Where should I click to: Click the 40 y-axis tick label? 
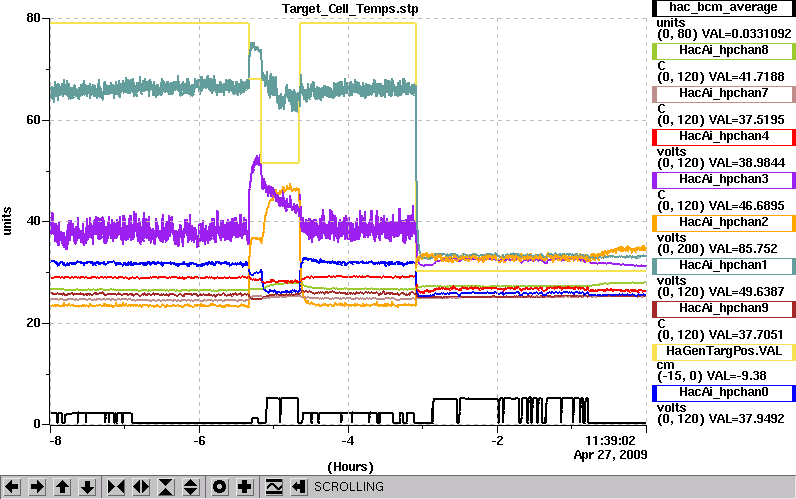pyautogui.click(x=33, y=222)
